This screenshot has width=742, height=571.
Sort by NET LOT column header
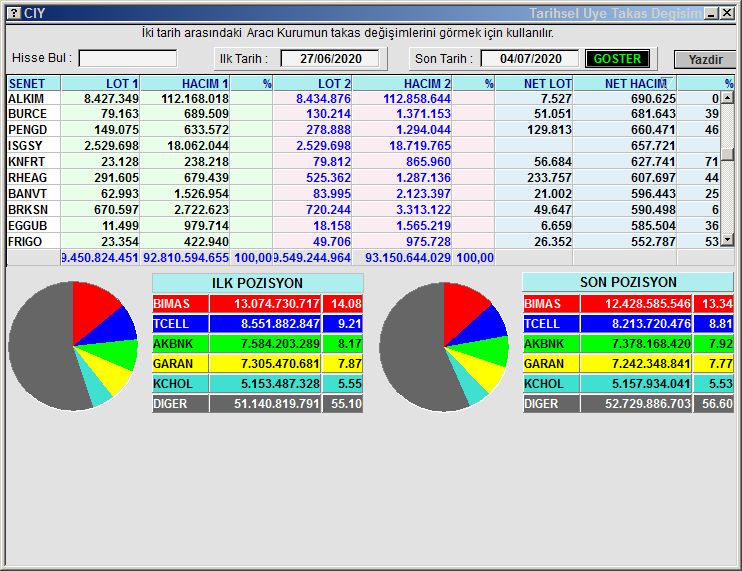534,84
